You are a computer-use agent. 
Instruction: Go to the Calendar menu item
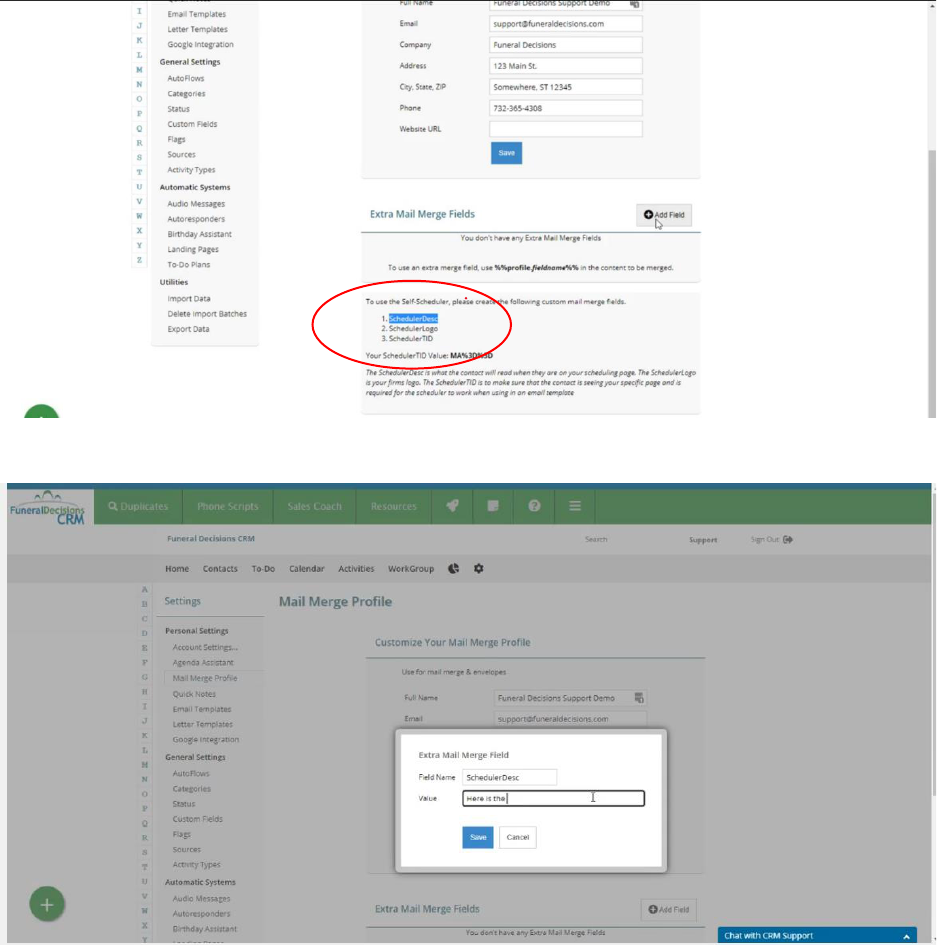[x=307, y=569]
